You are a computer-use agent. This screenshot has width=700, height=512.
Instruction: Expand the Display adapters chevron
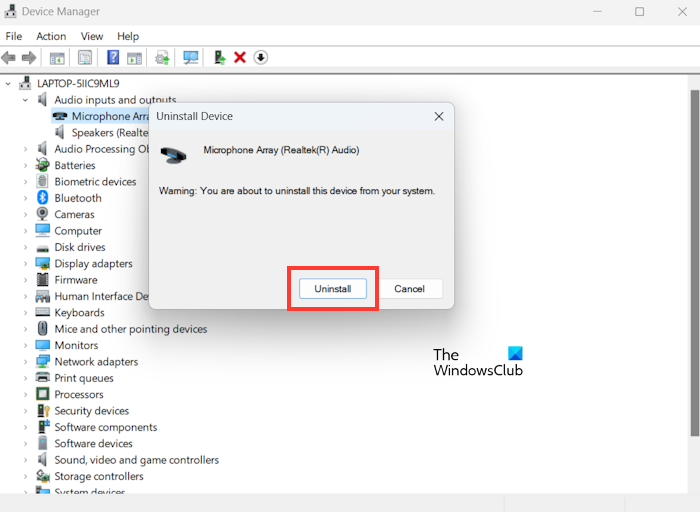[25, 264]
